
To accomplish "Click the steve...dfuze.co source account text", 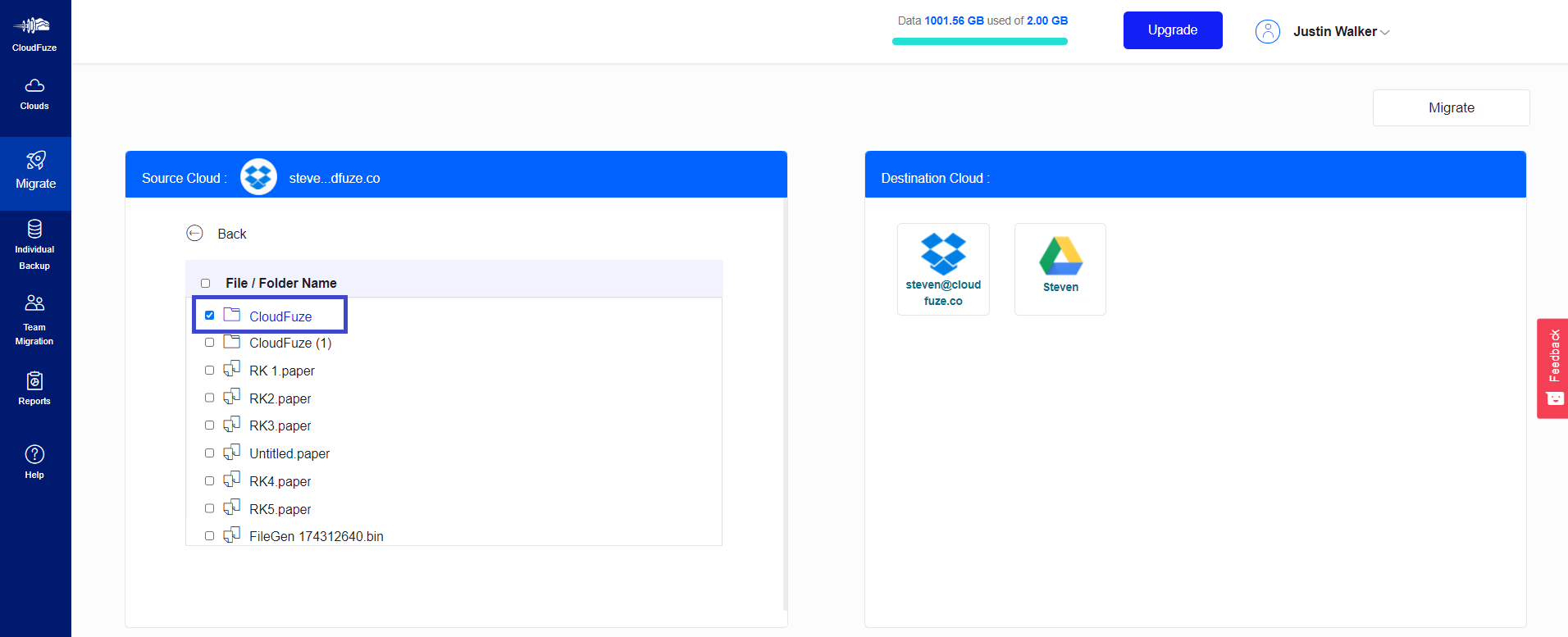I will tap(335, 178).
